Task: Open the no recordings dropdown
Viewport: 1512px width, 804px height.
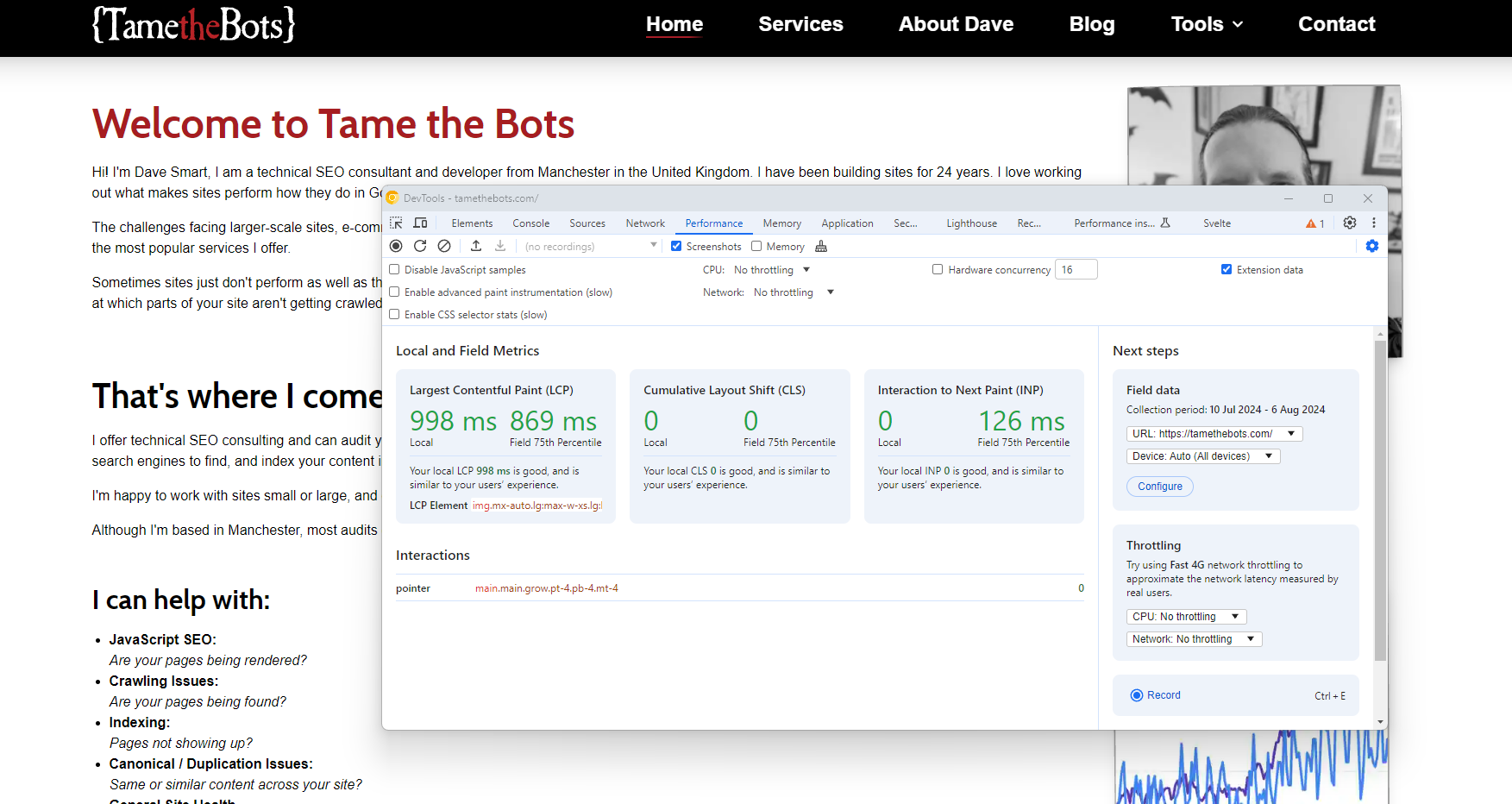Action: coord(591,246)
